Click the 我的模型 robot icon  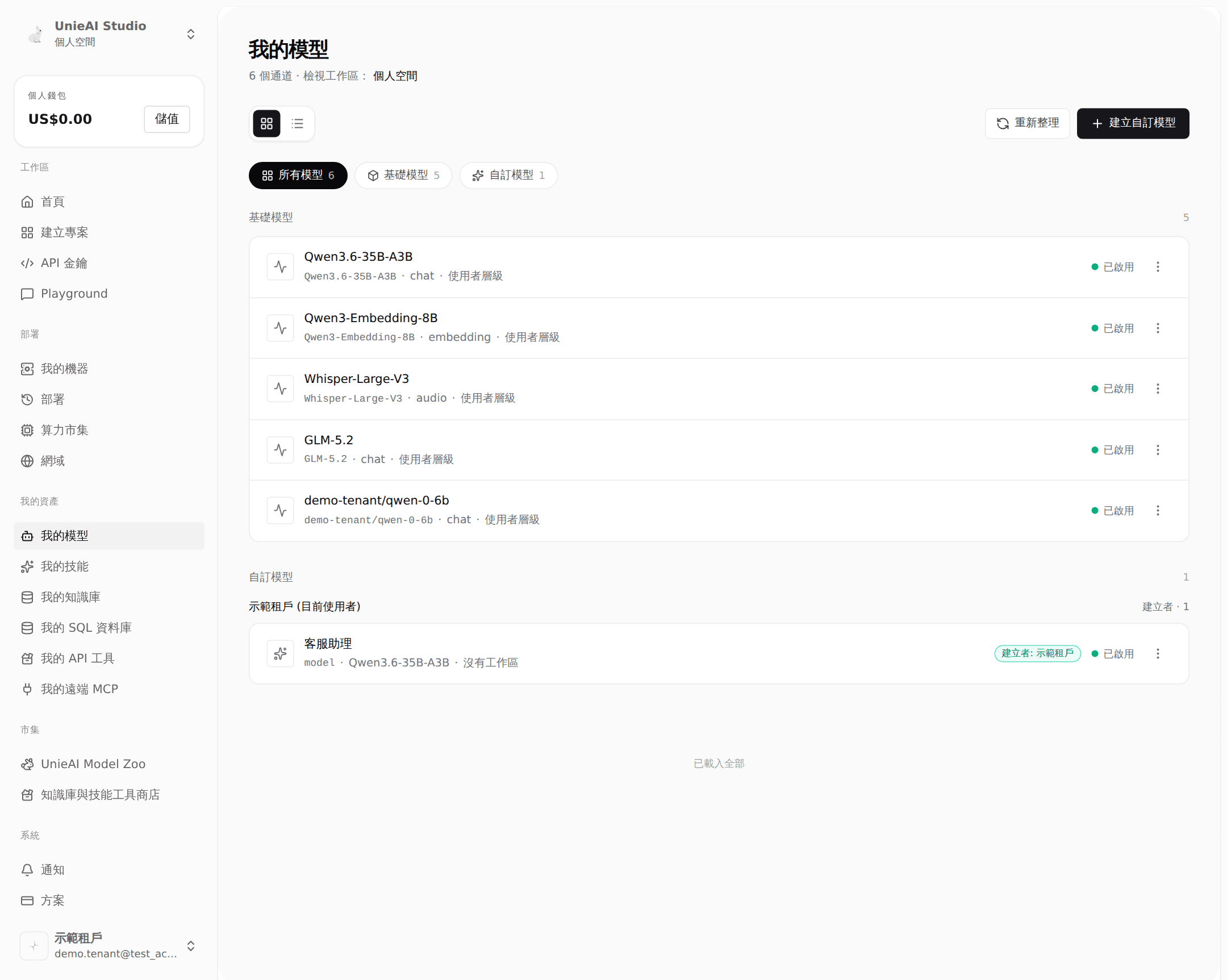(x=27, y=536)
